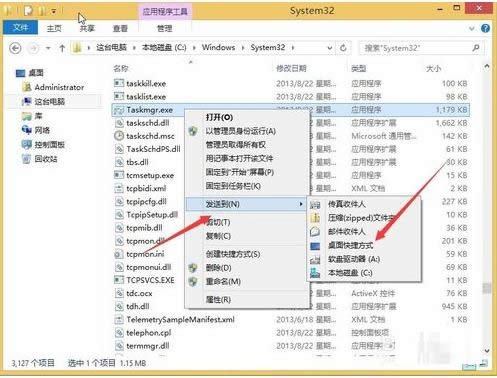Select the telephon.cpl file
This screenshot has width=497, height=378.
[x=149, y=332]
